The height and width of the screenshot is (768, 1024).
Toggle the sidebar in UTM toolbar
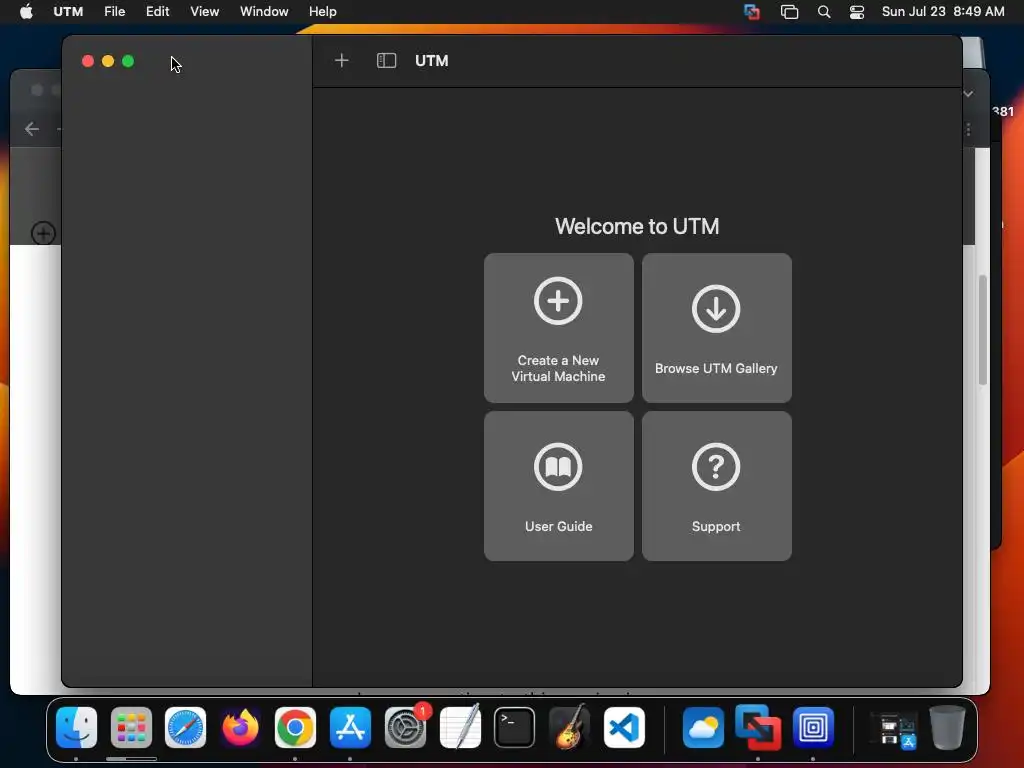pyautogui.click(x=386, y=61)
